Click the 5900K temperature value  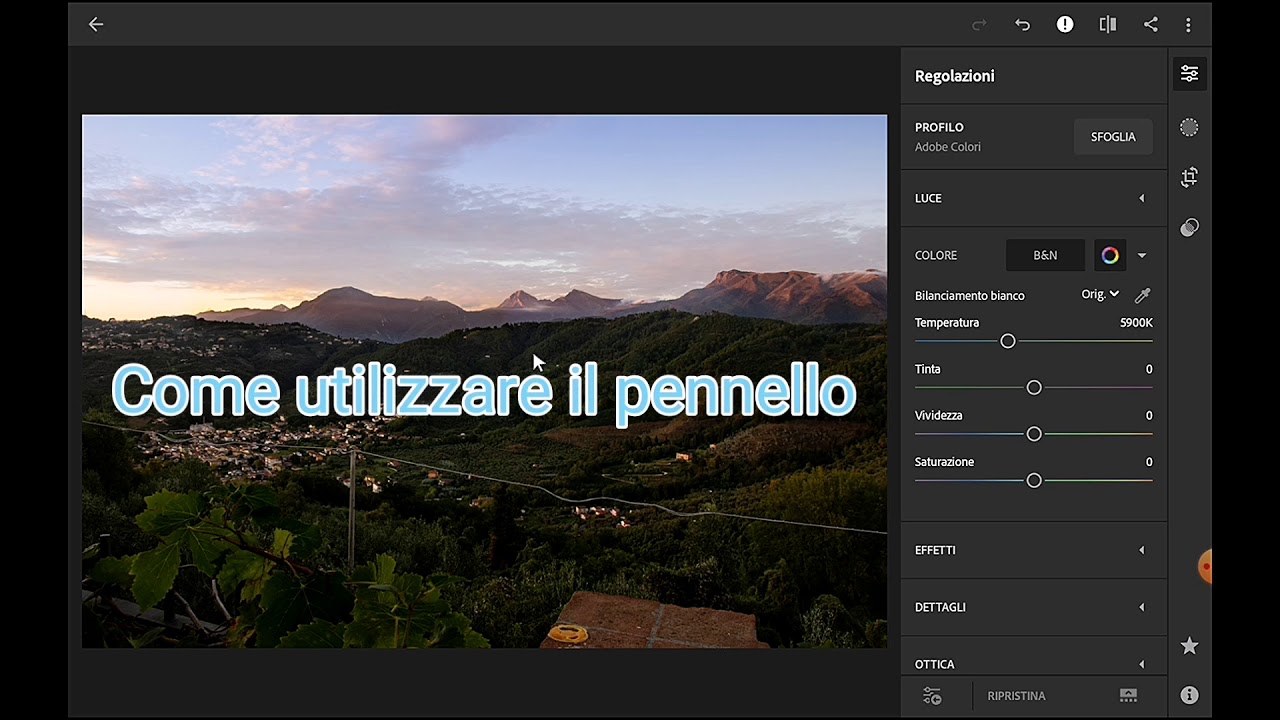1136,323
